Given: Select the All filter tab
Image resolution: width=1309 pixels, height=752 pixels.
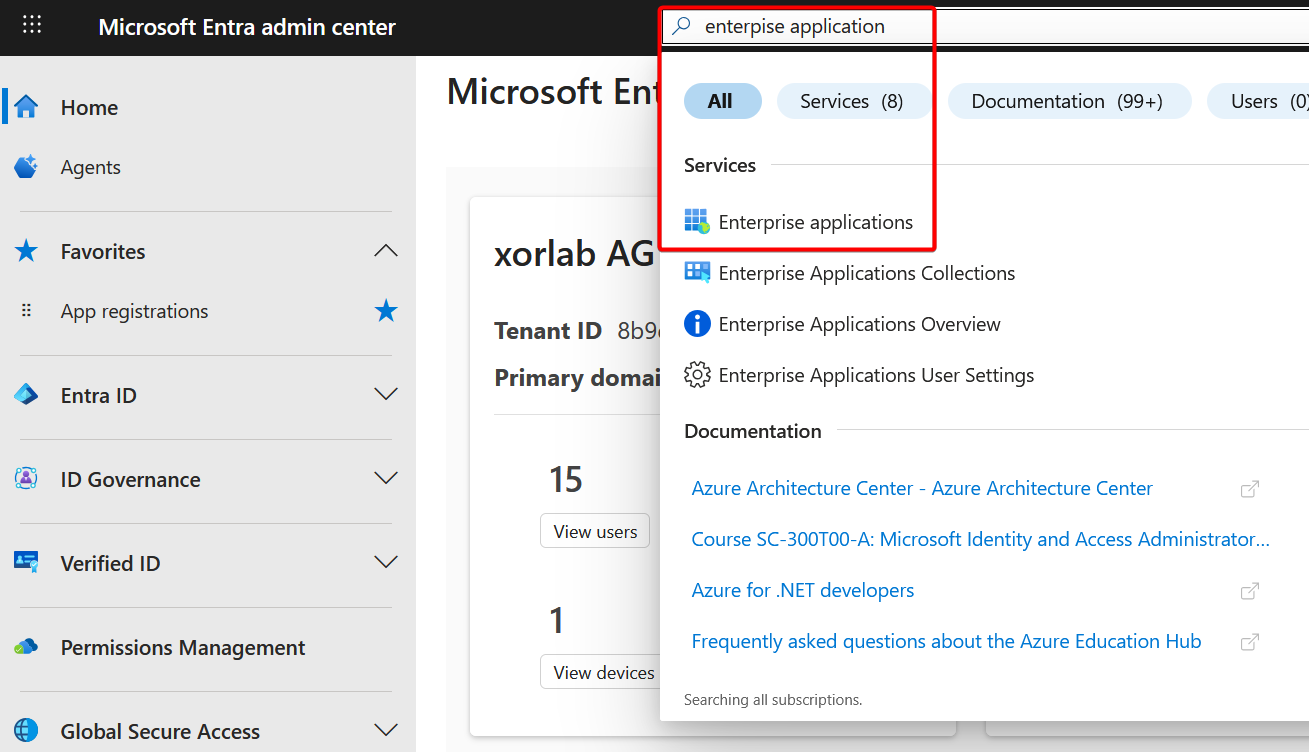Looking at the screenshot, I should coord(723,101).
